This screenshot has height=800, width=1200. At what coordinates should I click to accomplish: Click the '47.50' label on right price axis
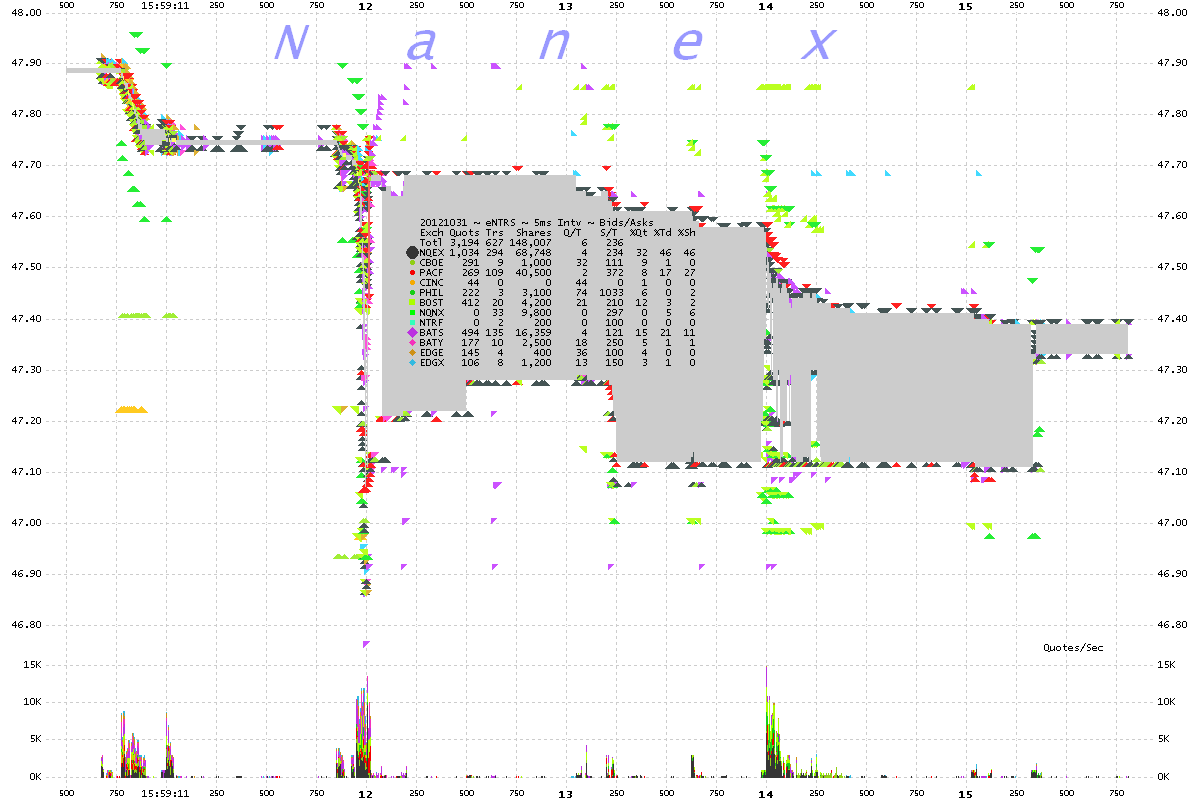pyautogui.click(x=1172, y=267)
